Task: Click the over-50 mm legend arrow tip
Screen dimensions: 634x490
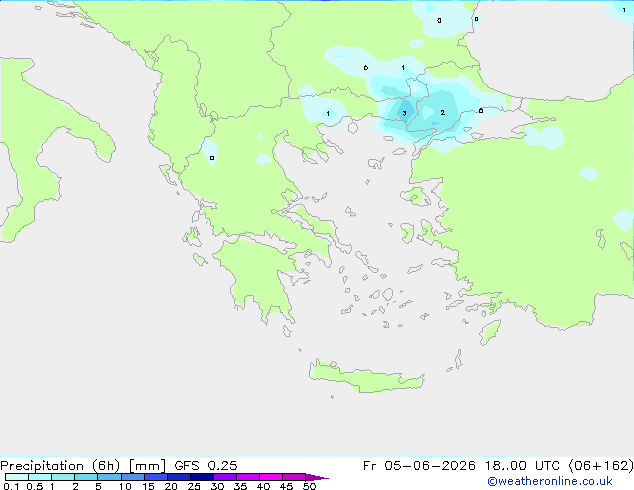Action: coord(317,477)
